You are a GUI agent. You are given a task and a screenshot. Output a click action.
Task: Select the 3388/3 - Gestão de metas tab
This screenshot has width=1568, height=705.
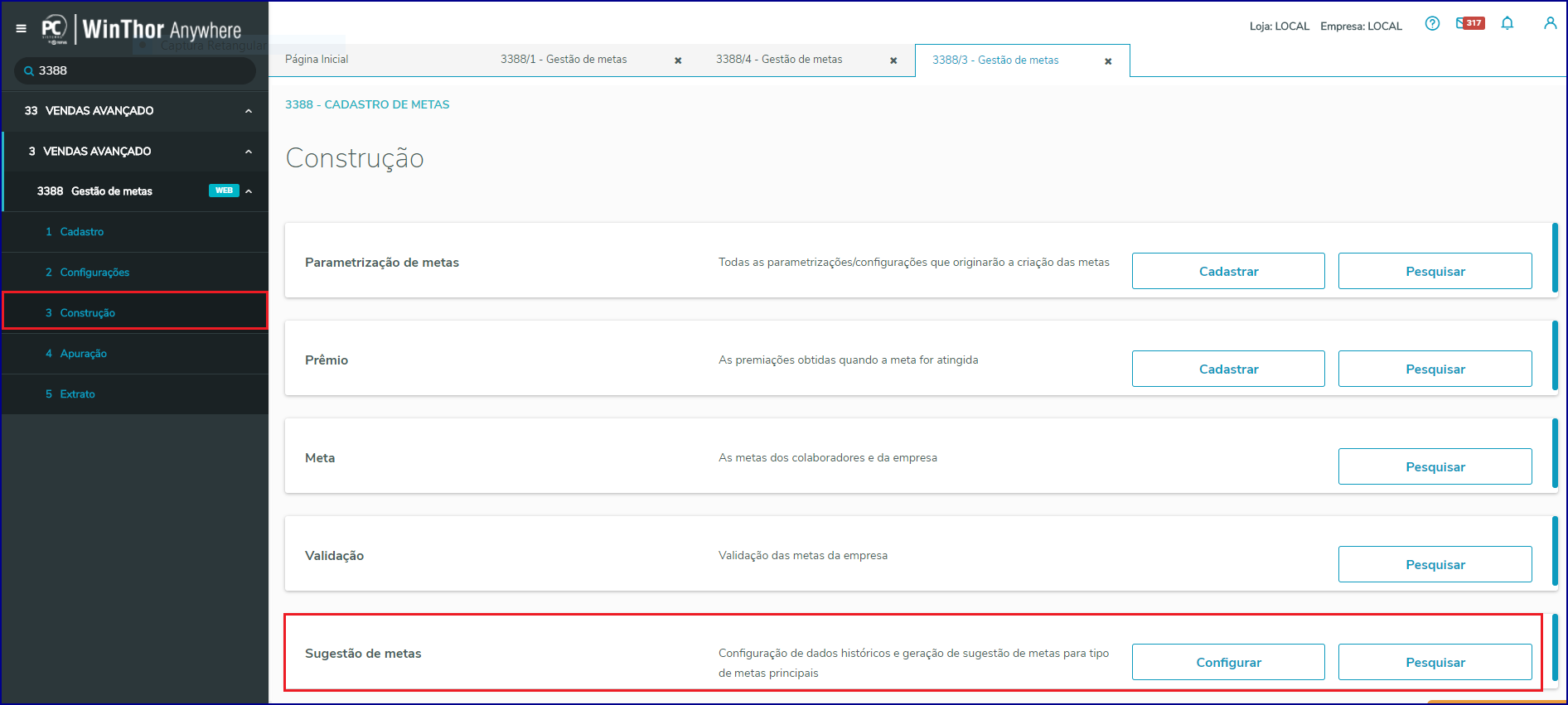click(995, 60)
